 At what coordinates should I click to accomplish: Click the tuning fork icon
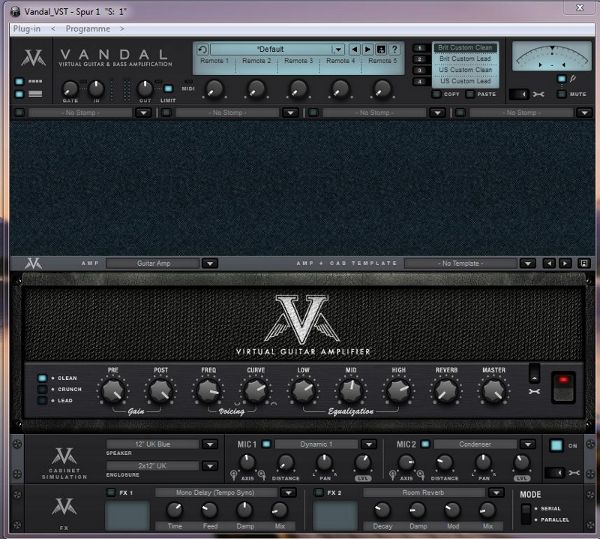(572, 79)
